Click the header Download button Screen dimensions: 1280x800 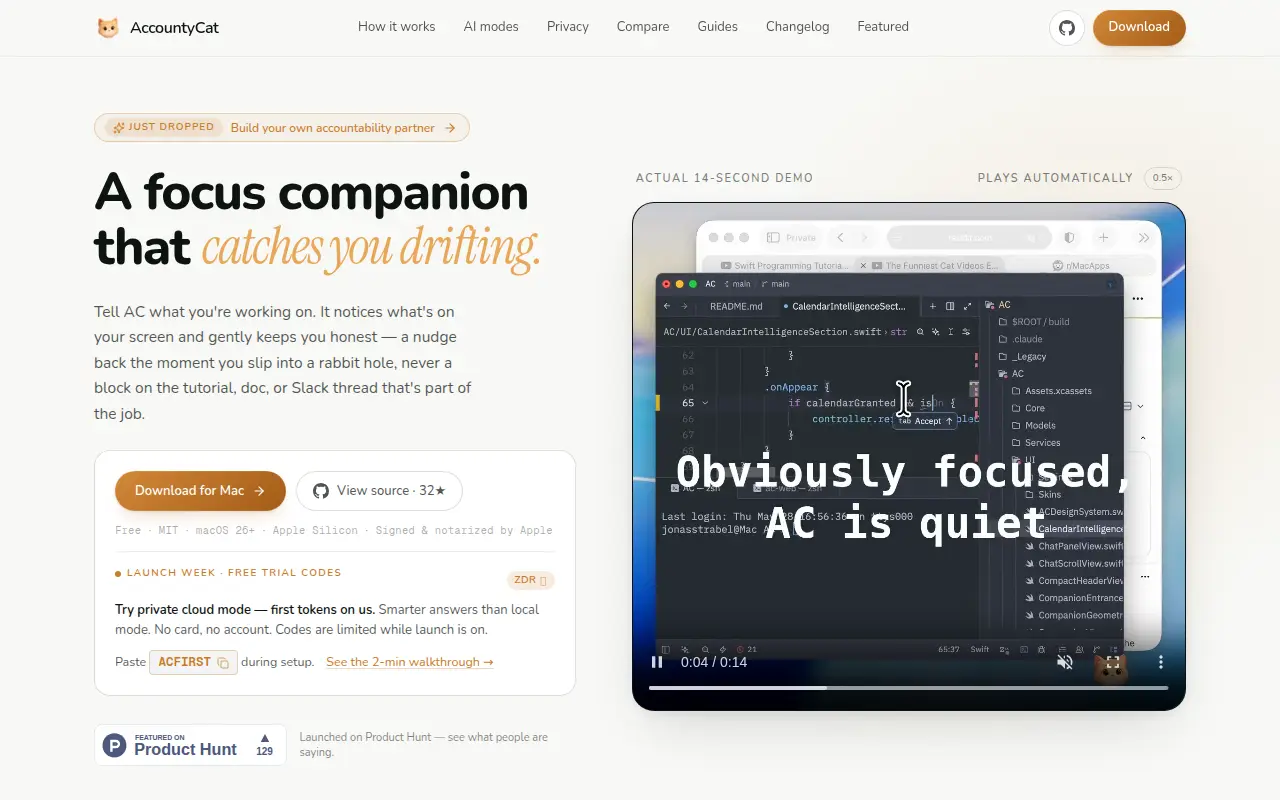(x=1139, y=27)
